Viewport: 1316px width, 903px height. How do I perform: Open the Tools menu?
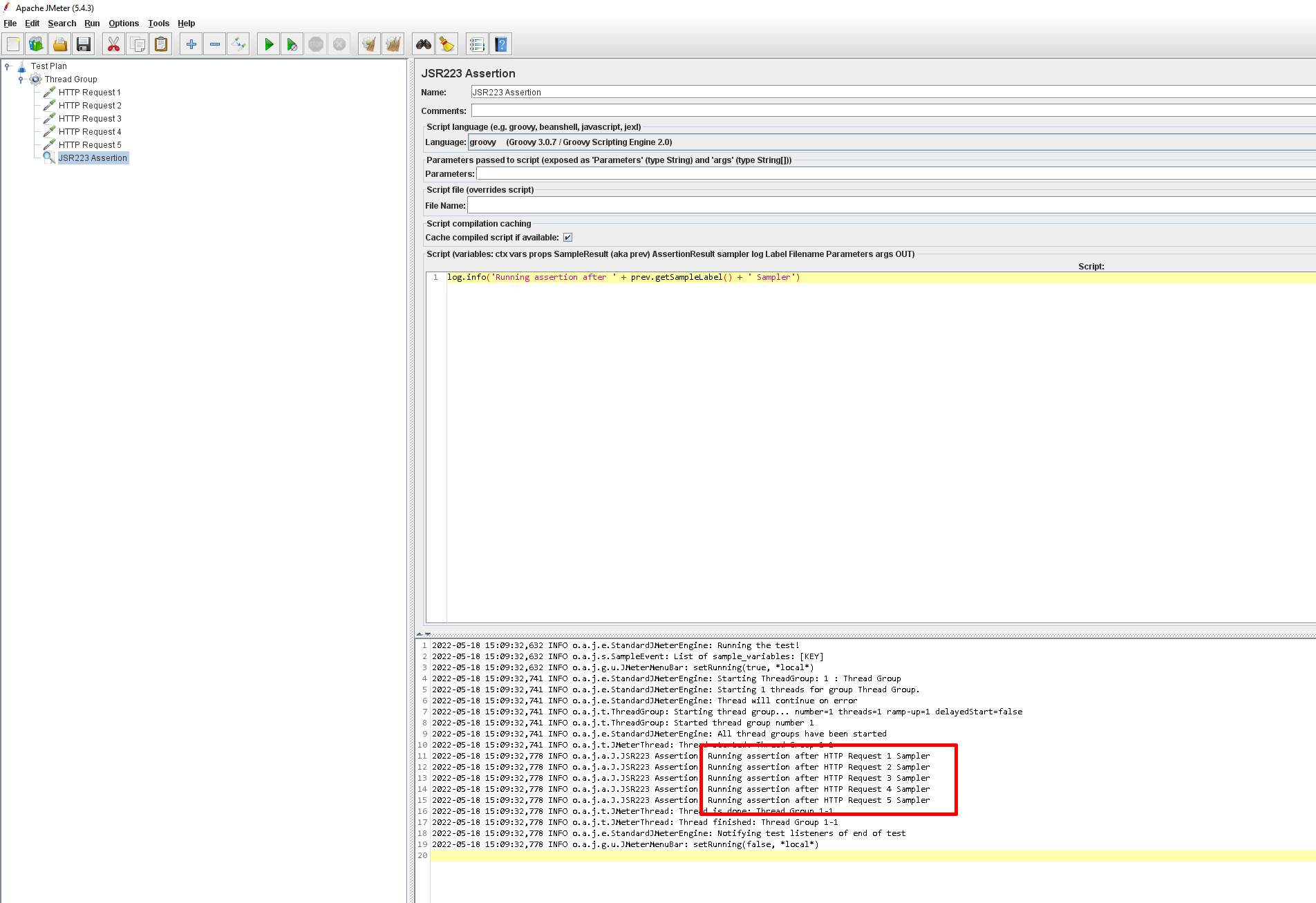pos(159,23)
